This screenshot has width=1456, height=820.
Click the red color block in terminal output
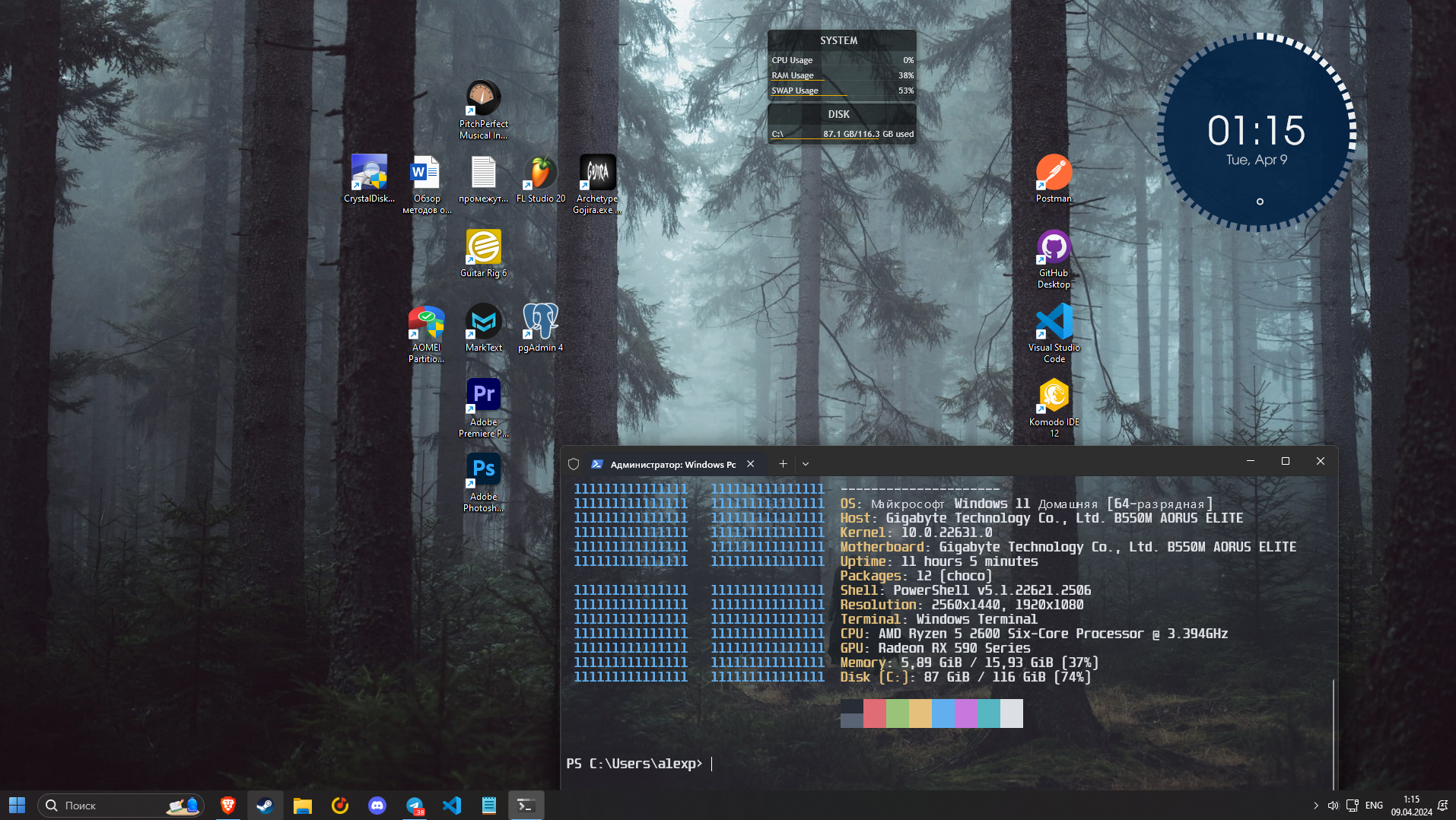875,714
